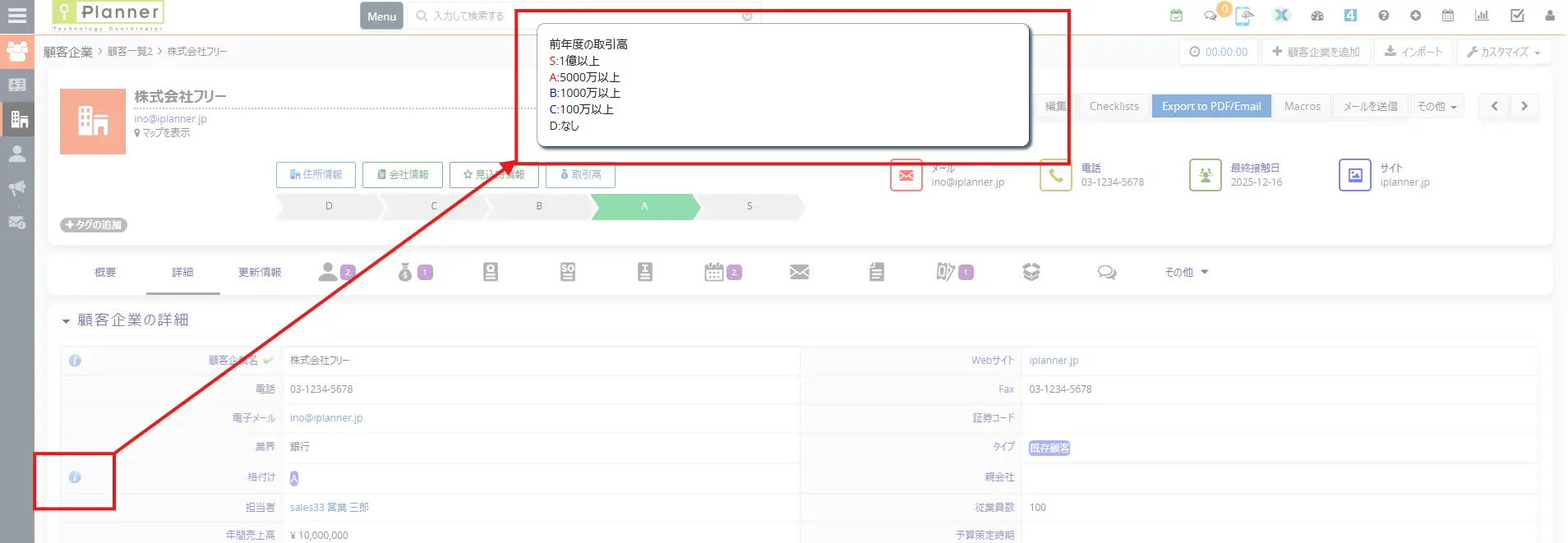
Task: Expand the カスタマイズ dropdown
Action: 1503,52
